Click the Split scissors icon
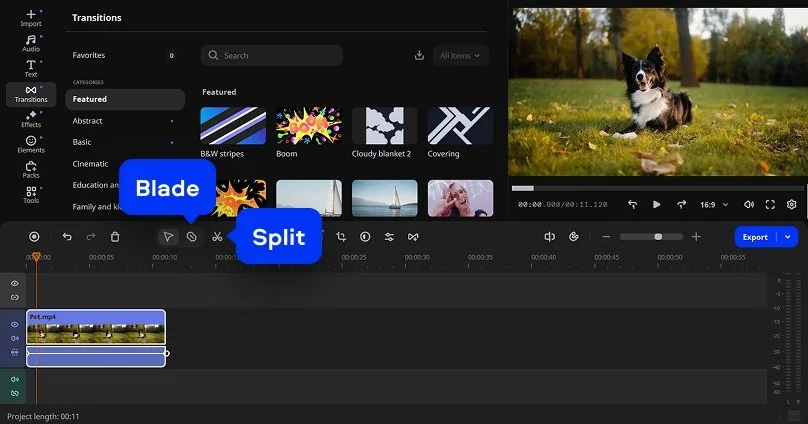 (x=217, y=237)
